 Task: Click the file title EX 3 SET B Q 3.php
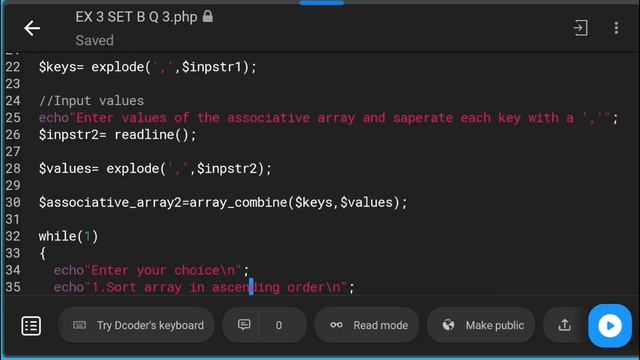tap(136, 17)
